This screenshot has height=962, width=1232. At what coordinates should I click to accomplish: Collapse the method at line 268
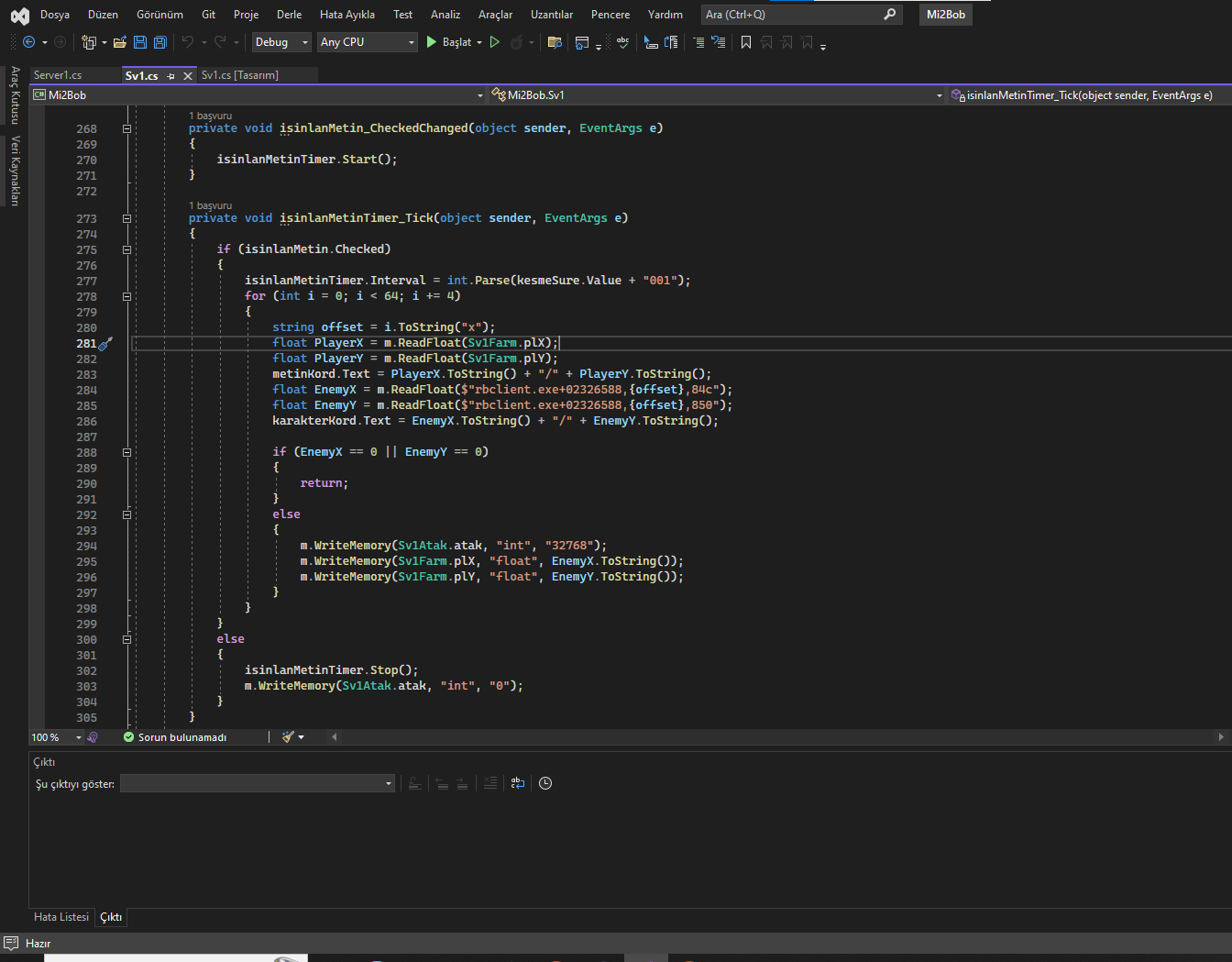click(x=126, y=128)
